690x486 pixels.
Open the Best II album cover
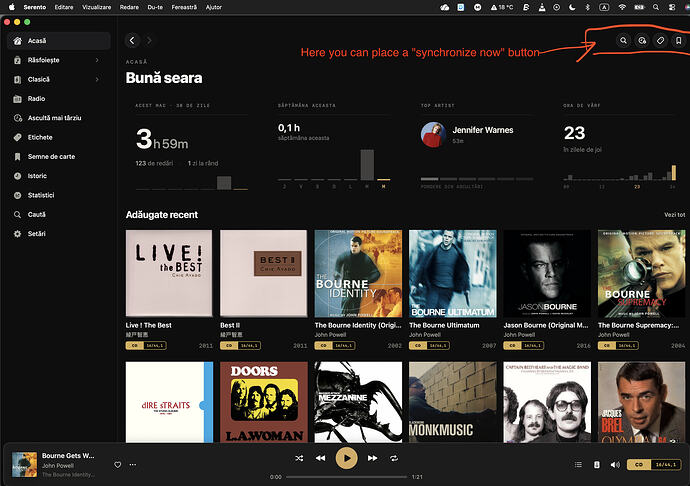[x=263, y=273]
